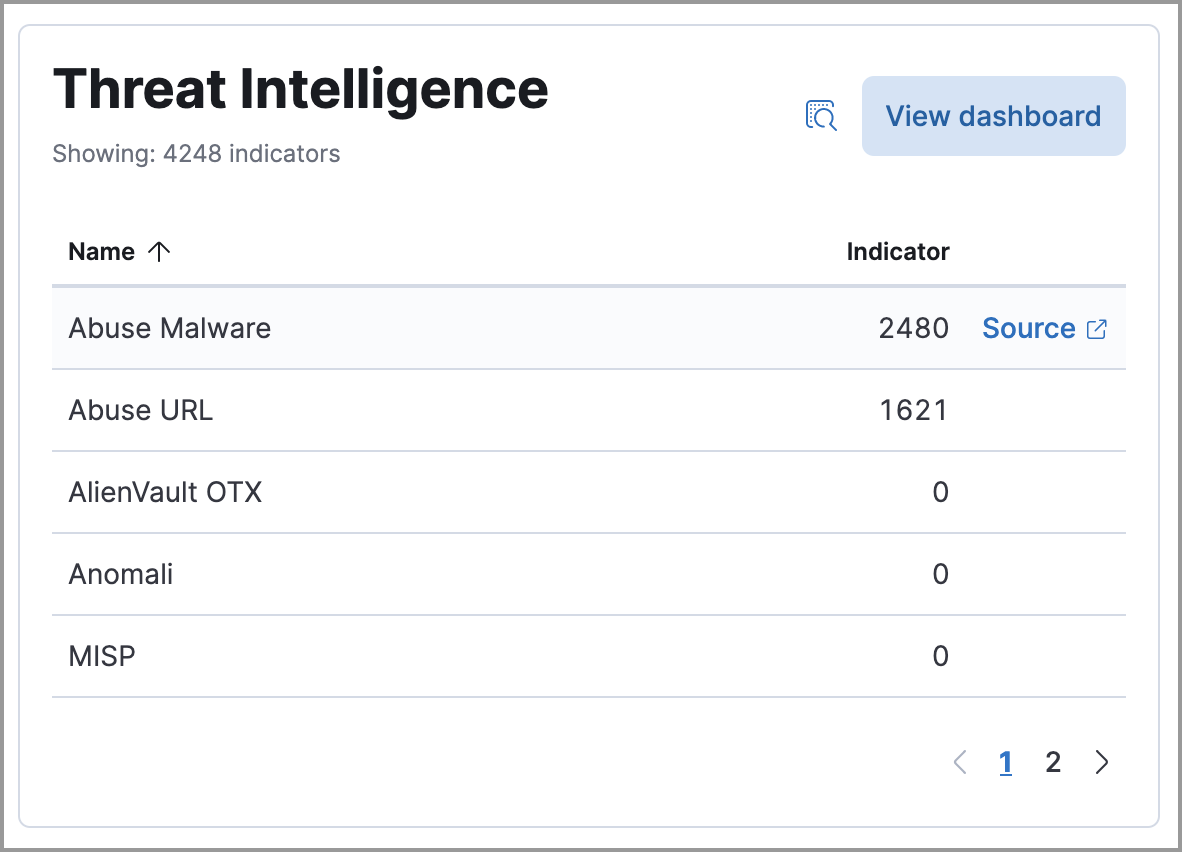Click the indicator count for Abuse Malware
This screenshot has width=1182, height=852.
(x=913, y=328)
